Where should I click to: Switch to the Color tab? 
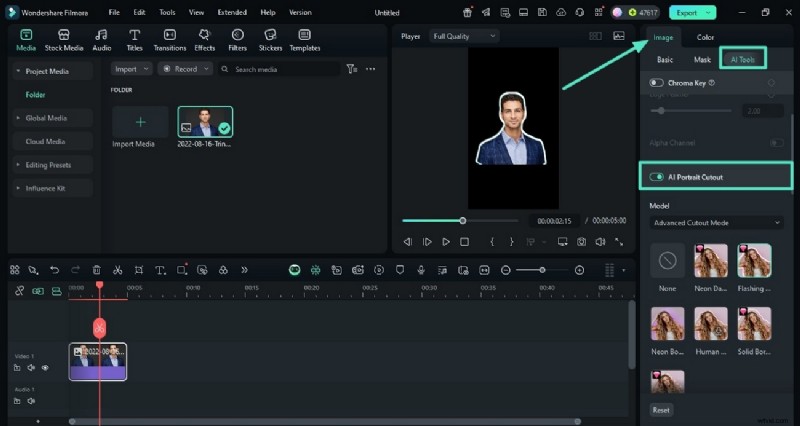[705, 38]
